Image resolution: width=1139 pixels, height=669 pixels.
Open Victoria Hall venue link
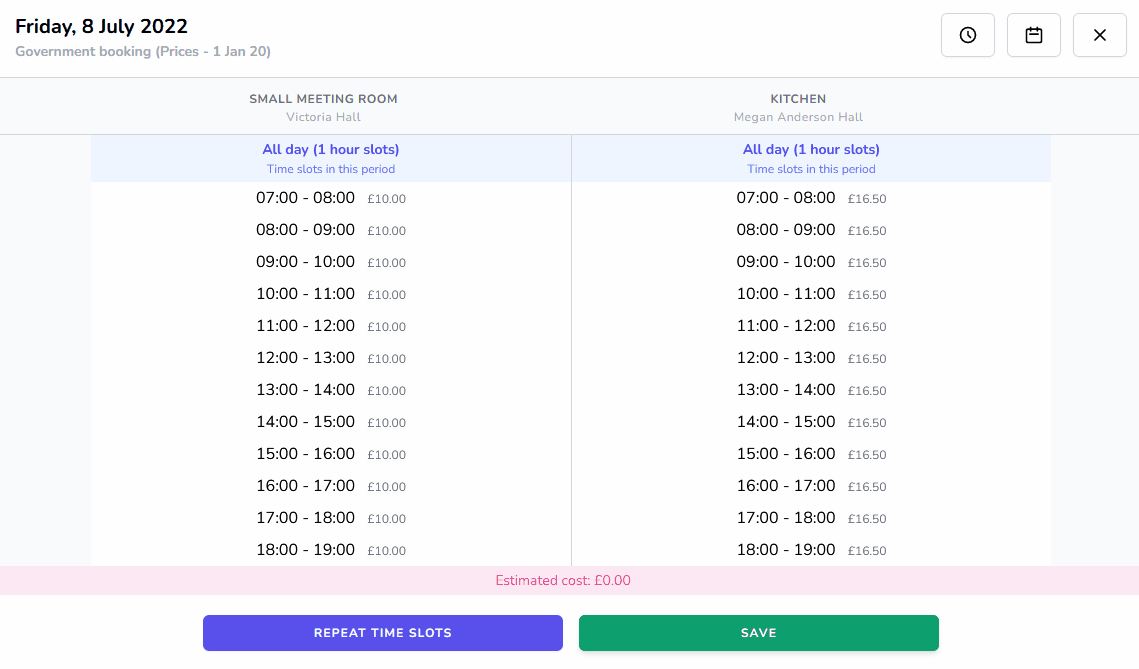coord(323,117)
